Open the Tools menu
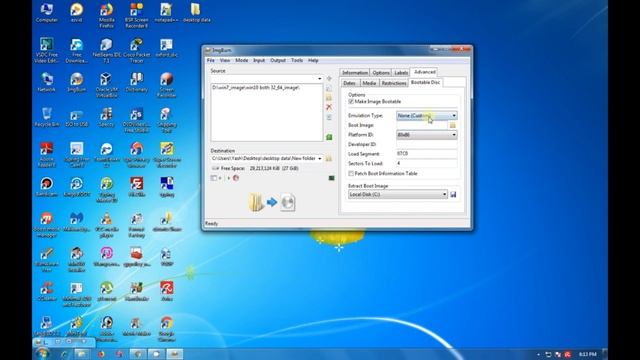This screenshot has height=360, width=640. click(297, 60)
